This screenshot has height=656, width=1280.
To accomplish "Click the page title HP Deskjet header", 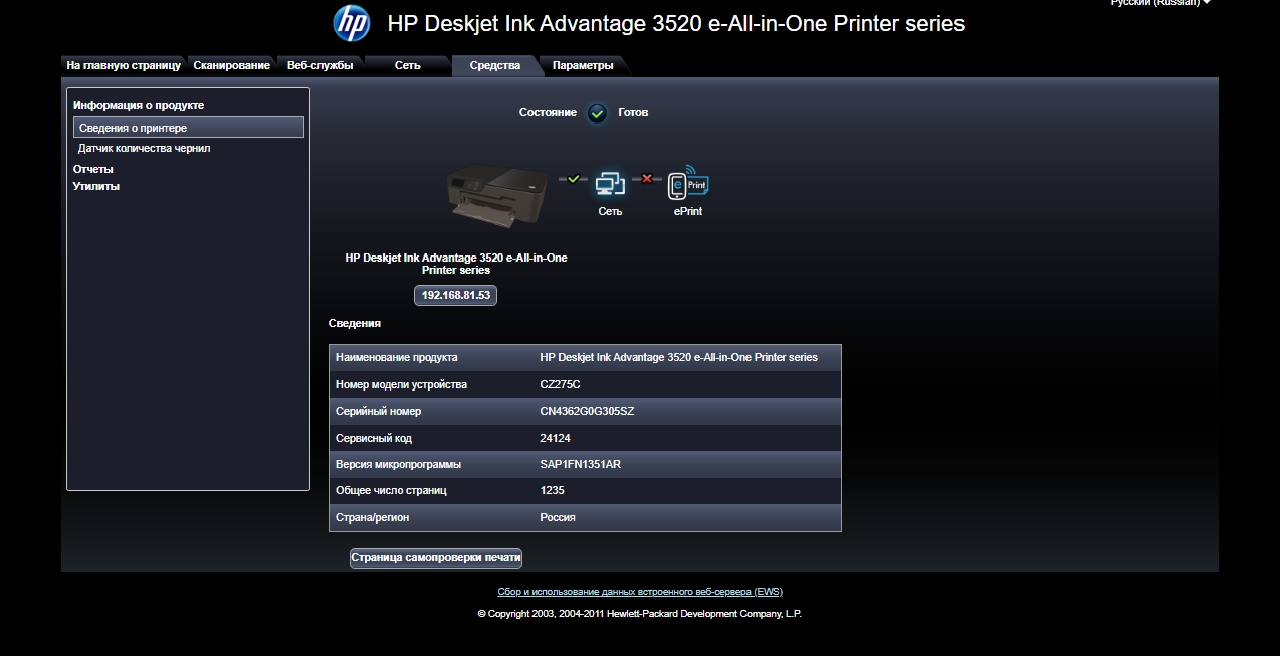I will click(x=676, y=23).
